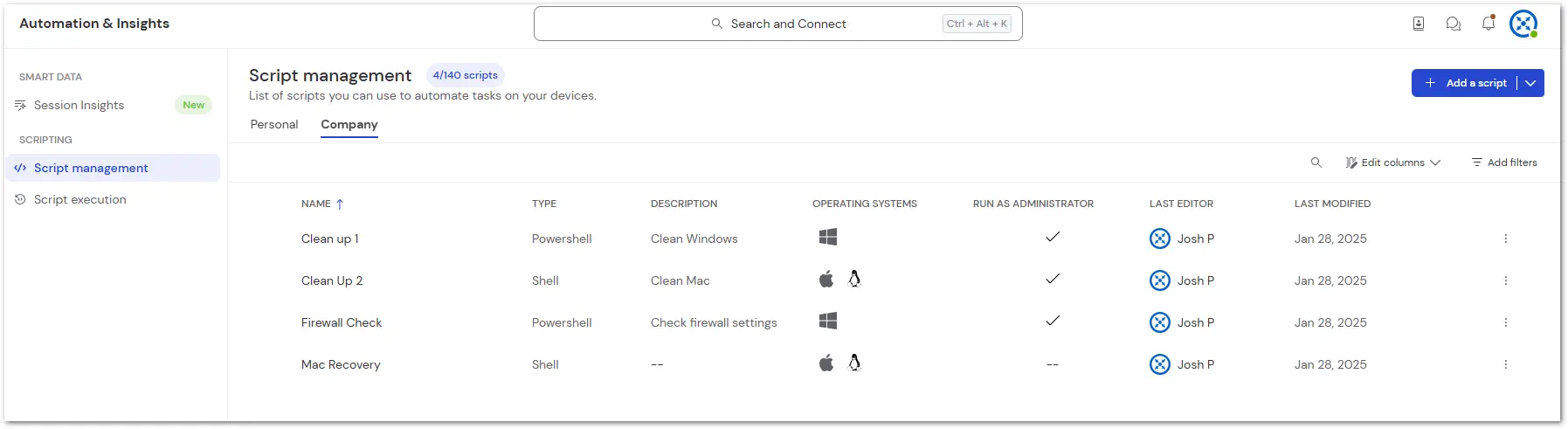Click 'Shell' type in Mac Recovery row
1568x429 pixels.
click(x=545, y=364)
